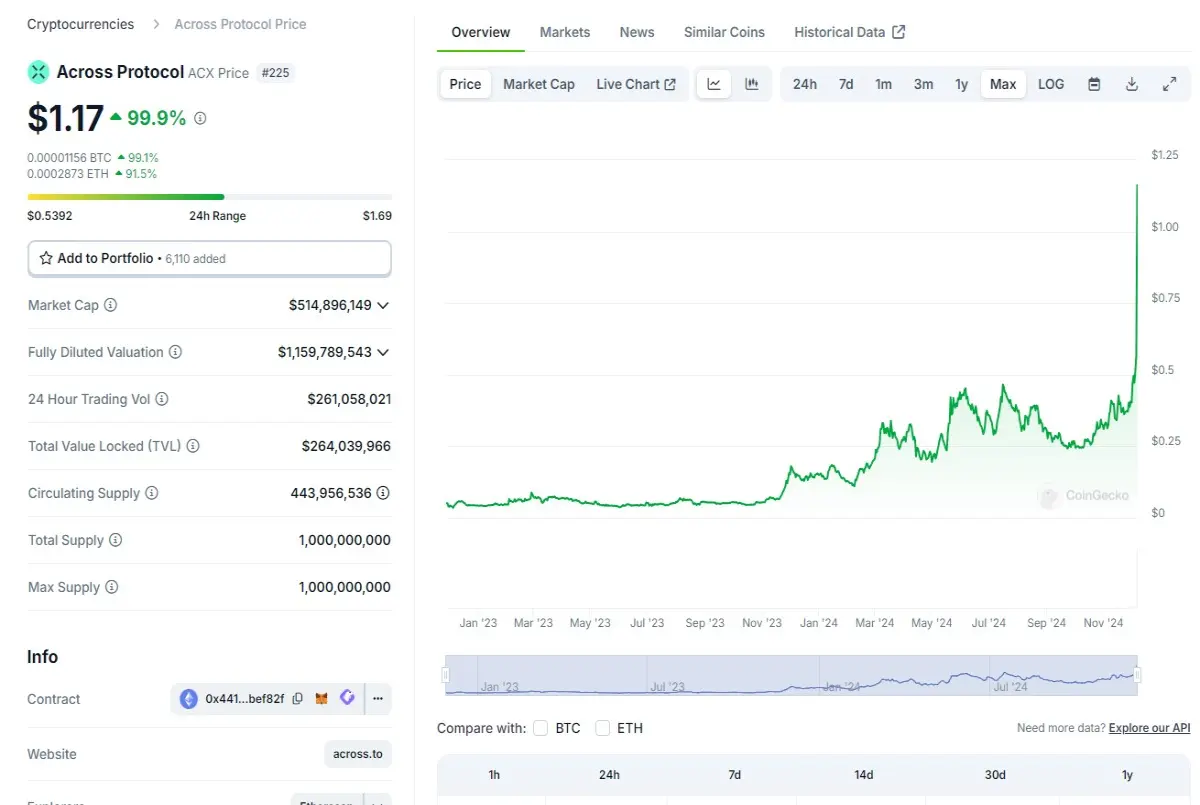Add token to MetaMask fox icon

322,699
